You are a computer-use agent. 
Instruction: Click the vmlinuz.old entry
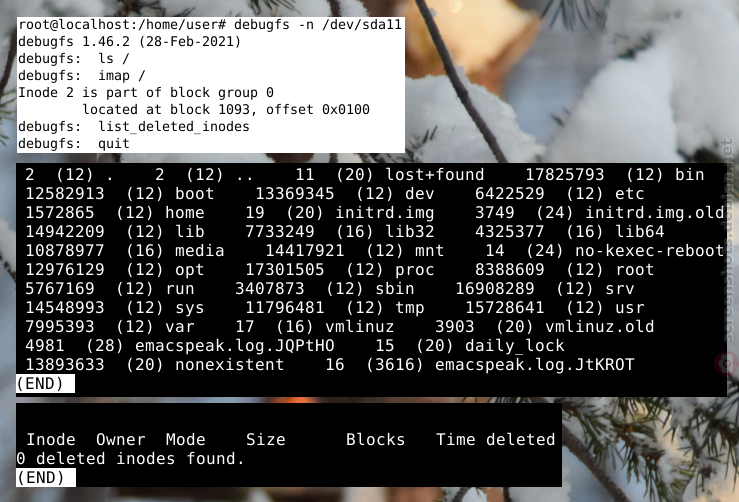pos(599,326)
